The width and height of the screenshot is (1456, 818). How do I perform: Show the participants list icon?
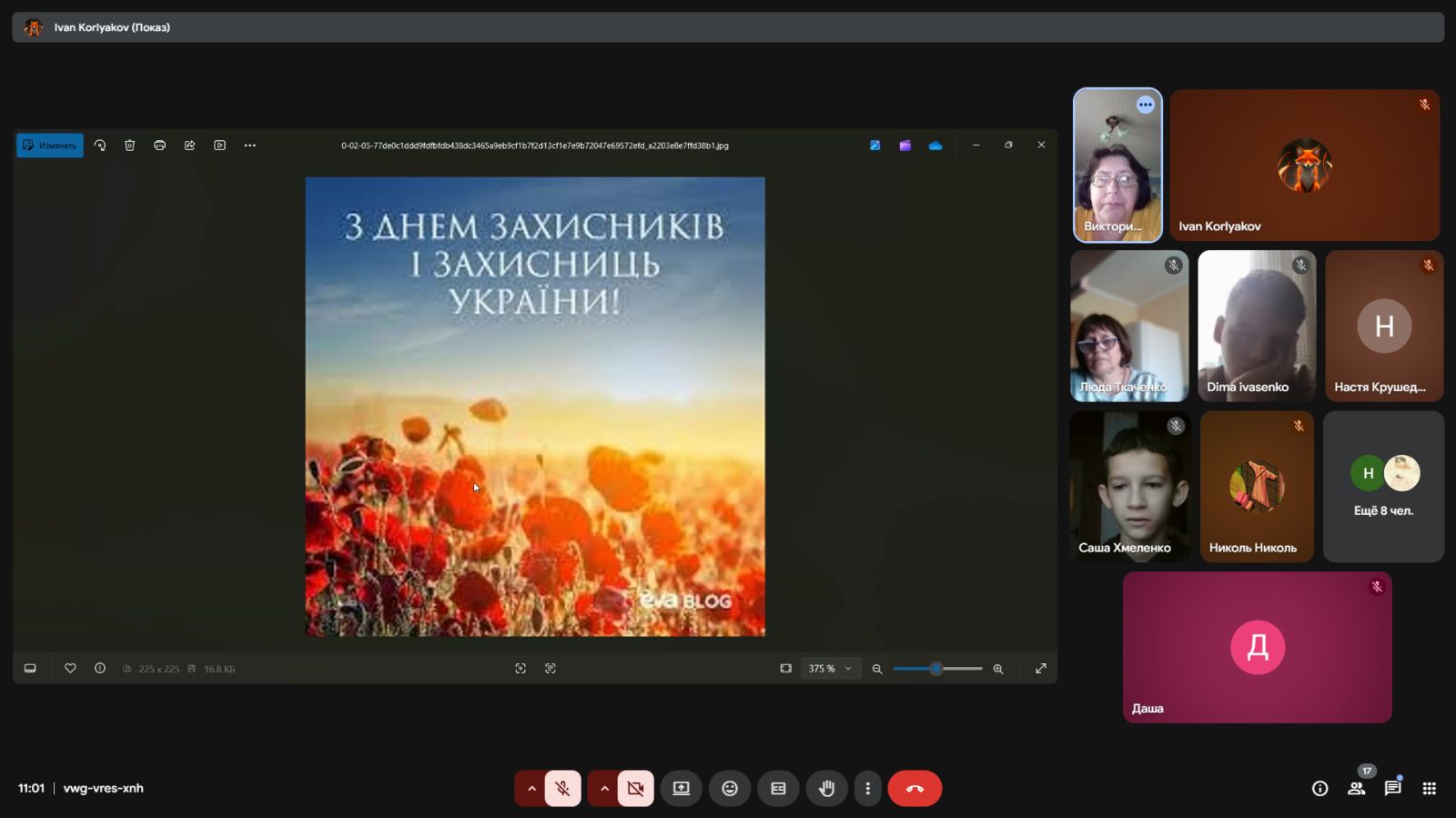click(1356, 788)
